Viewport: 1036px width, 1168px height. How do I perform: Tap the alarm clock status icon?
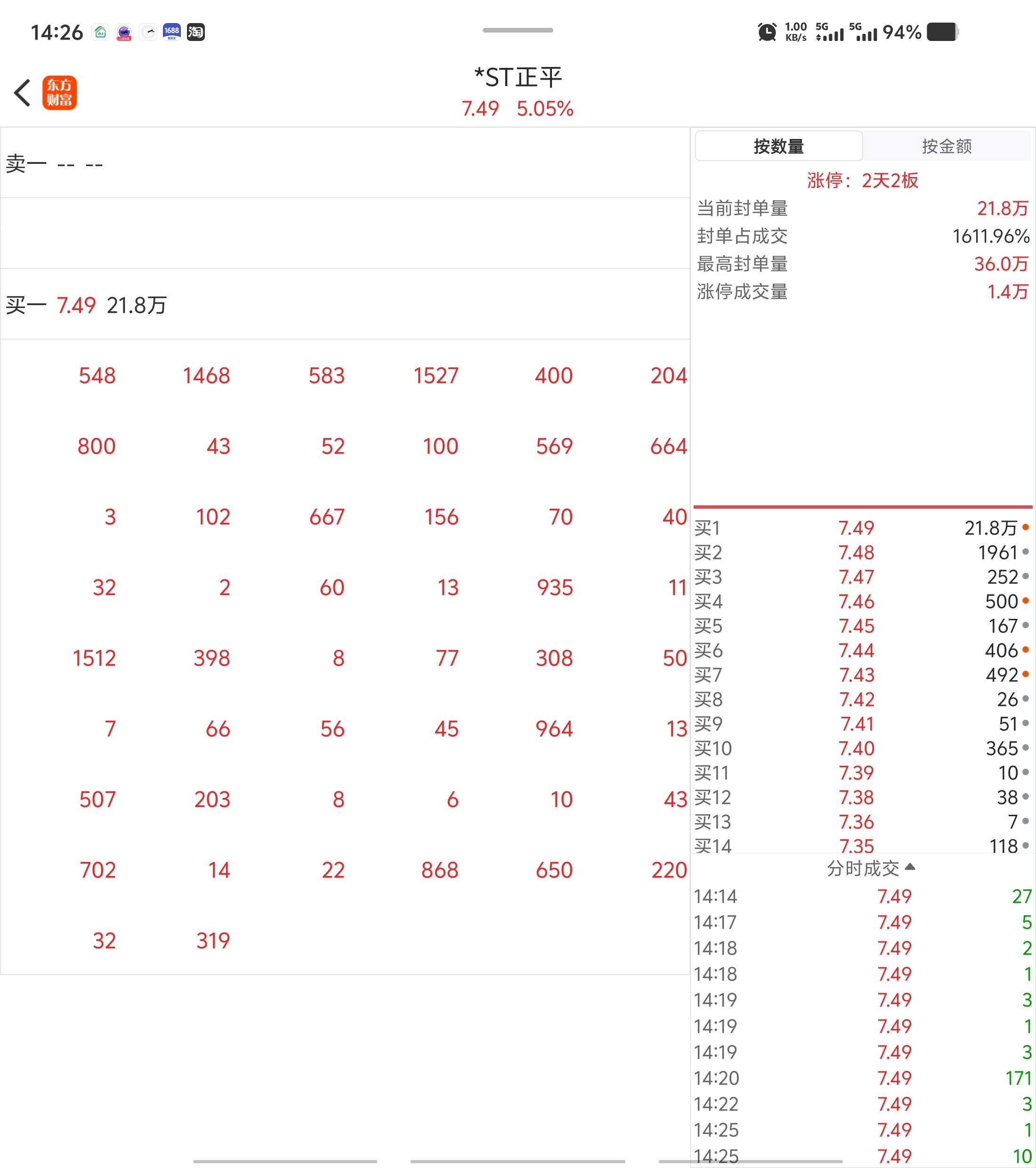pyautogui.click(x=767, y=32)
